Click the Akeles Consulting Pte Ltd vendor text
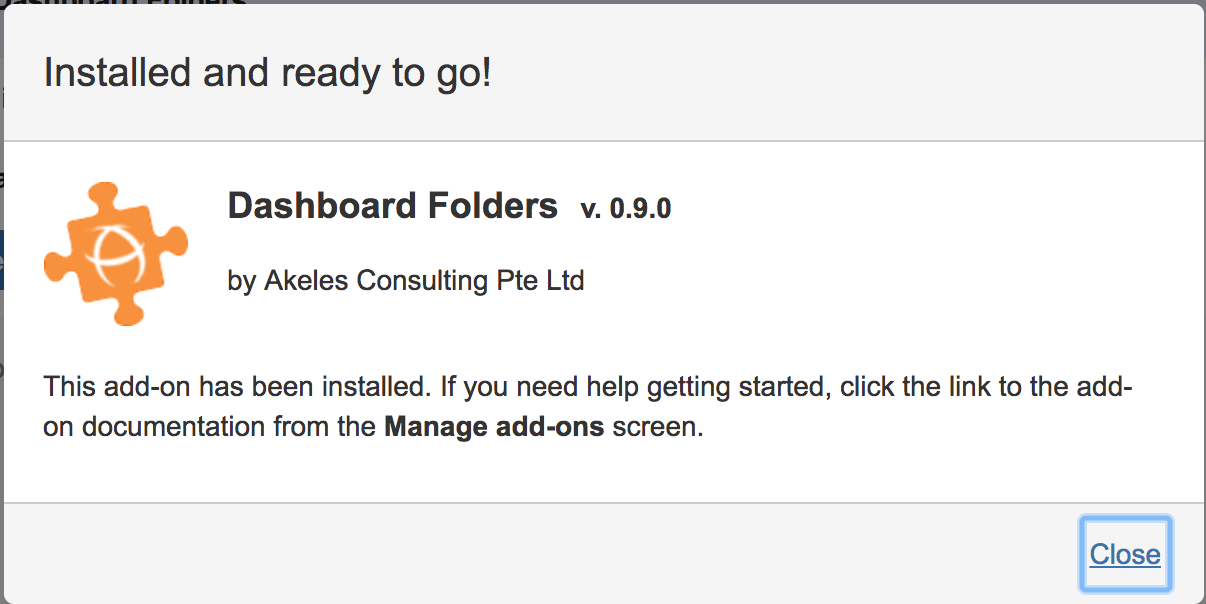The width and height of the screenshot is (1206, 604). point(424,281)
